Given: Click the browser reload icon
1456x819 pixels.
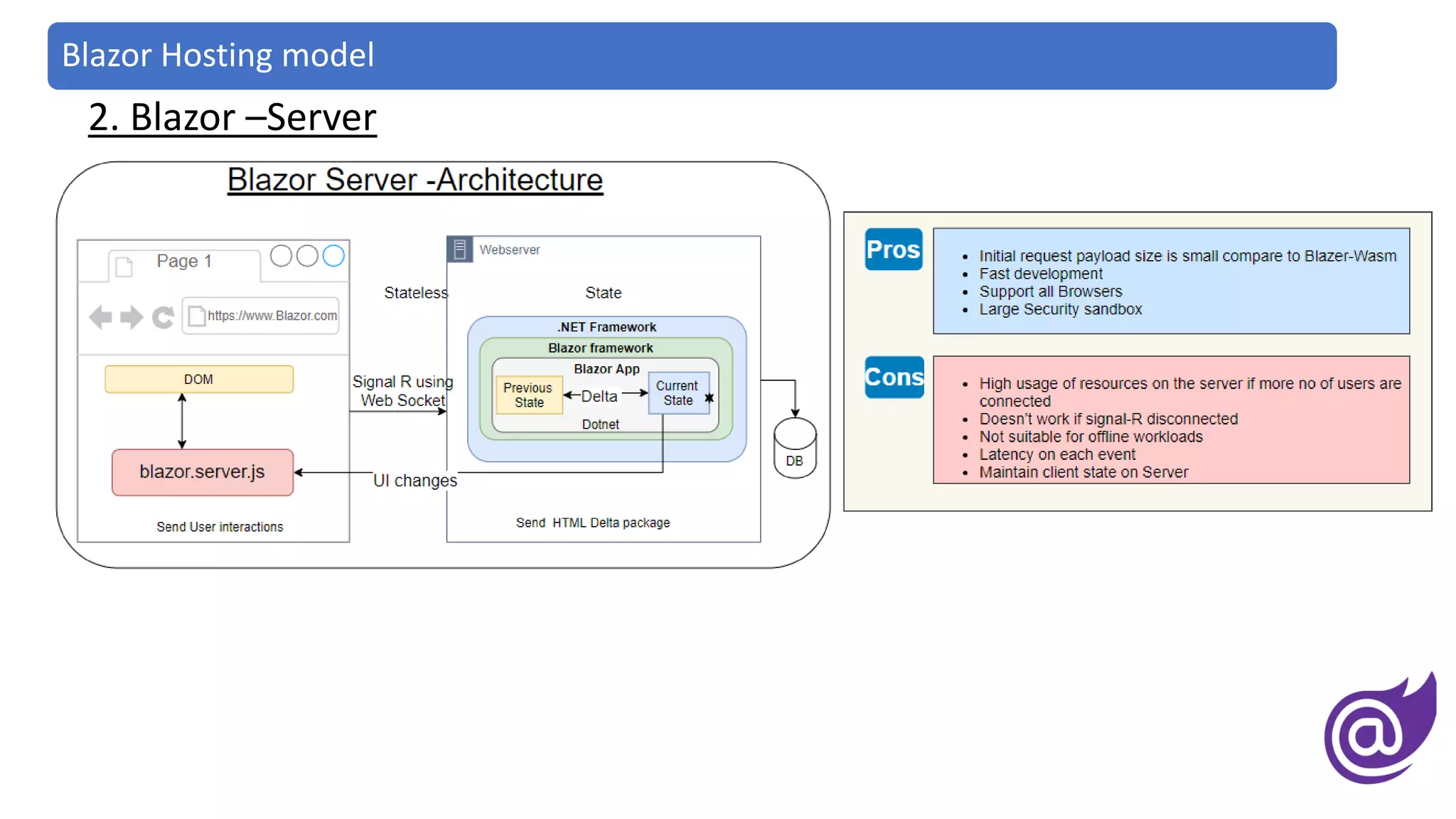Looking at the screenshot, I should (x=164, y=317).
